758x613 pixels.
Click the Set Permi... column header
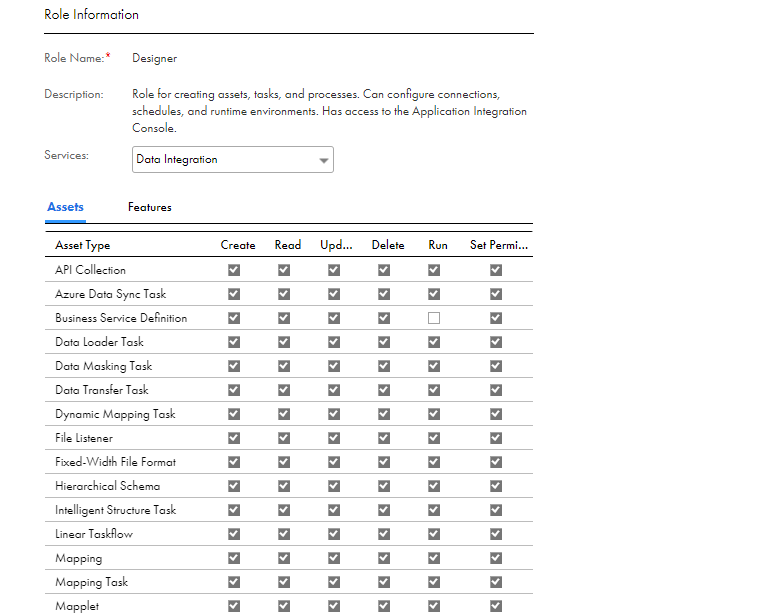point(499,245)
